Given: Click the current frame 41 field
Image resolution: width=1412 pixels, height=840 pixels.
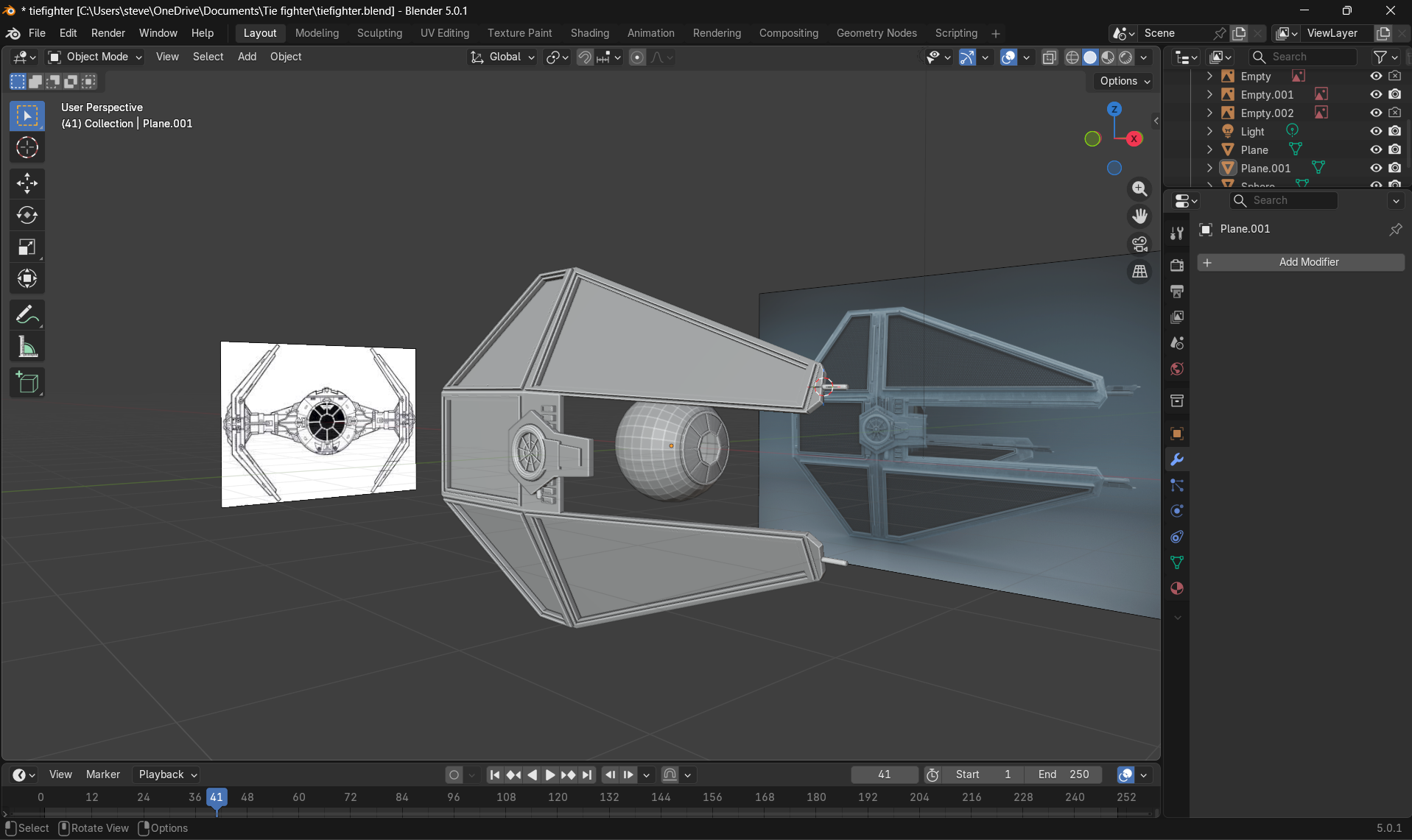Looking at the screenshot, I should (x=885, y=774).
